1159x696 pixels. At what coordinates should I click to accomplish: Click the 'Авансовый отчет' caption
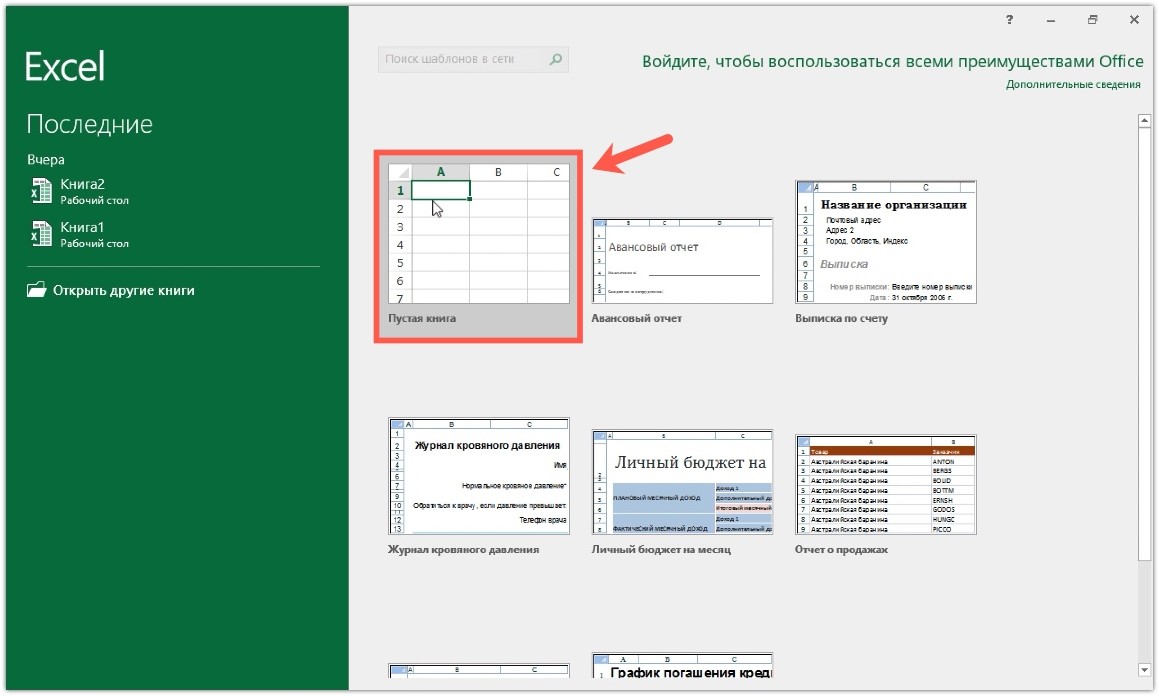point(636,318)
